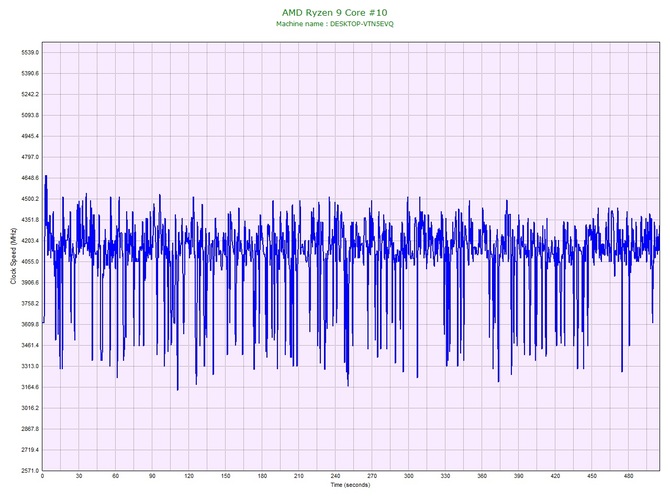This screenshot has height=502, width=670.
Task: Click the highest clock speed peak near the start
Action: pyautogui.click(x=46, y=177)
